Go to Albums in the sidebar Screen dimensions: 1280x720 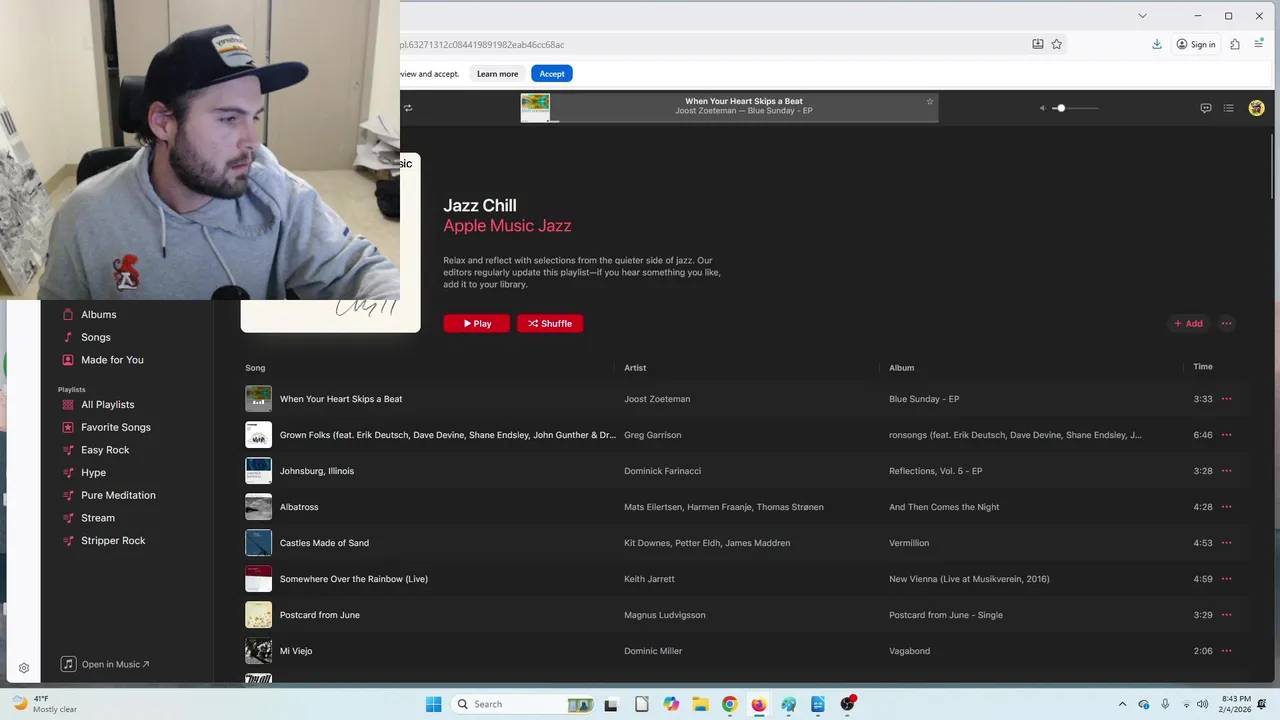coord(99,314)
